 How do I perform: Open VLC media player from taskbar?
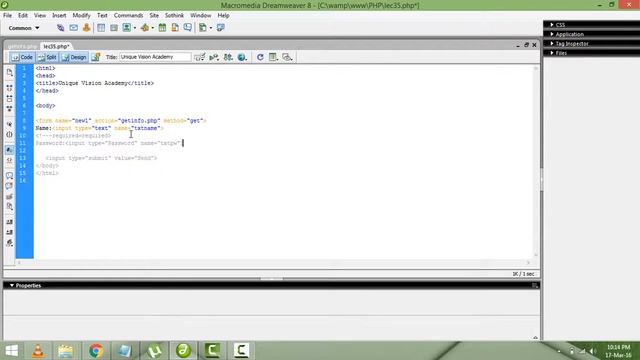point(38,351)
